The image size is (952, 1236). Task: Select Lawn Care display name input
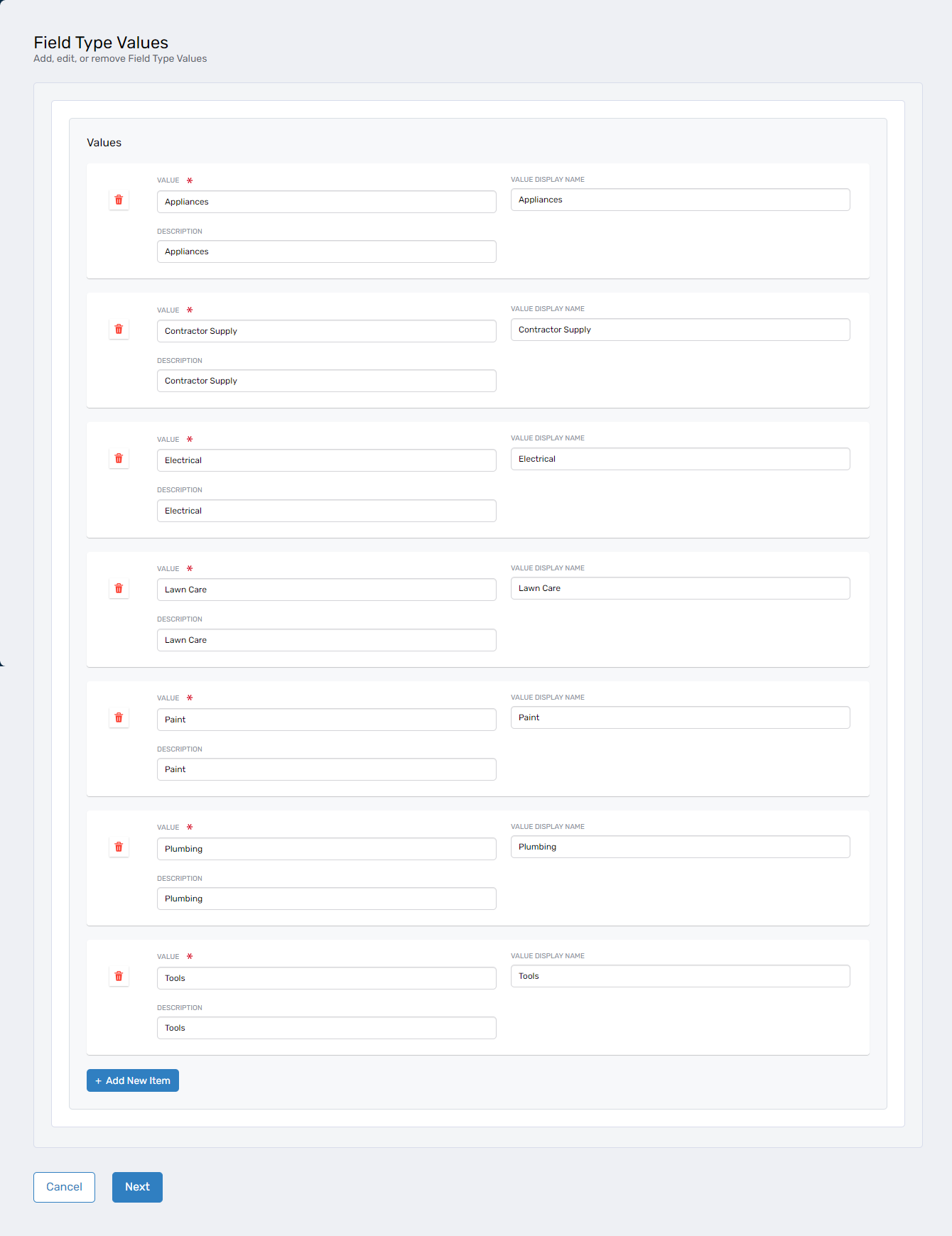pyautogui.click(x=680, y=588)
